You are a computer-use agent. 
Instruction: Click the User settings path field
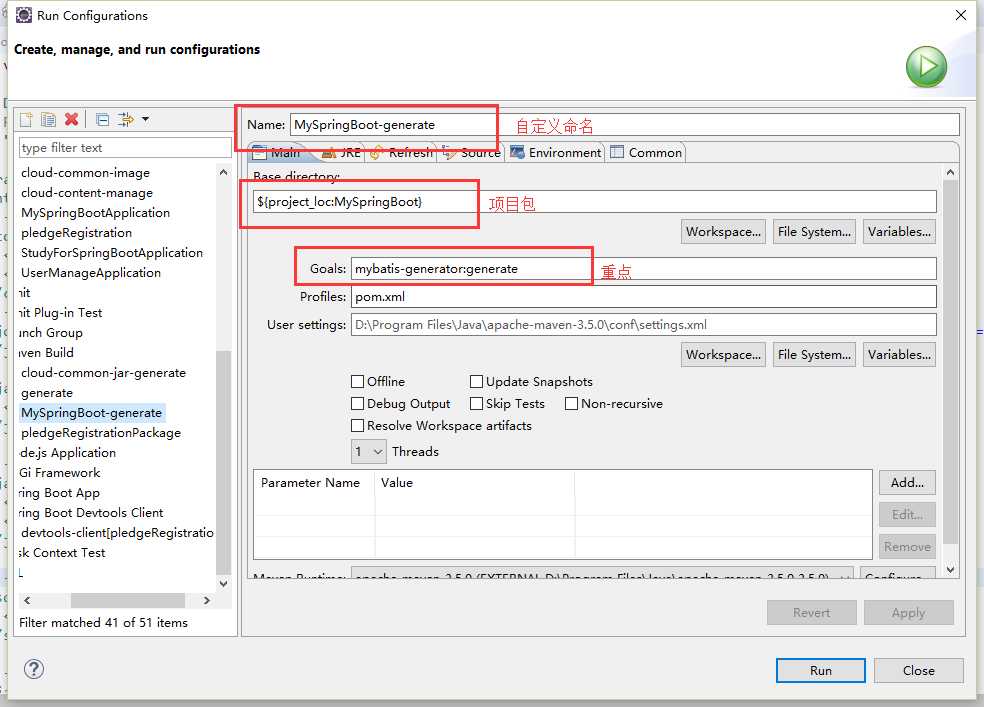point(643,325)
